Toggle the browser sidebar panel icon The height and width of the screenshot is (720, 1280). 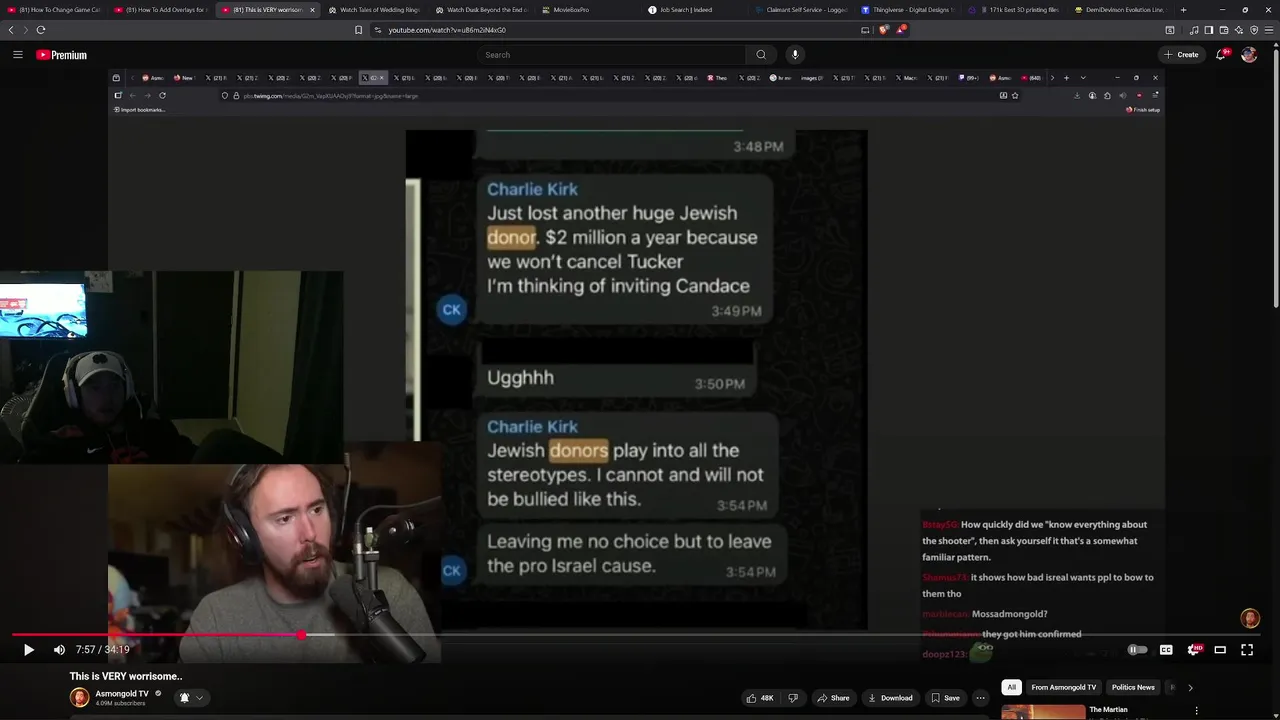pos(1209,30)
